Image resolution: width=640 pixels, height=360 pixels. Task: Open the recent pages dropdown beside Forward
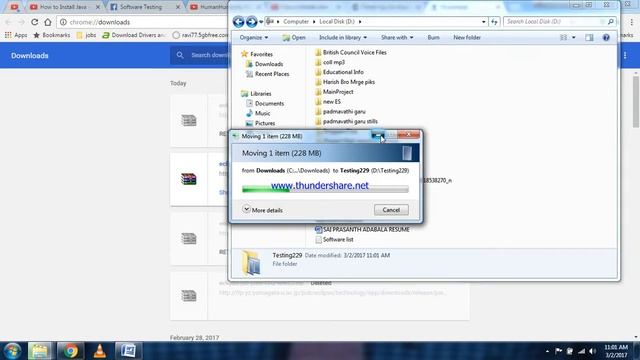click(x=261, y=22)
